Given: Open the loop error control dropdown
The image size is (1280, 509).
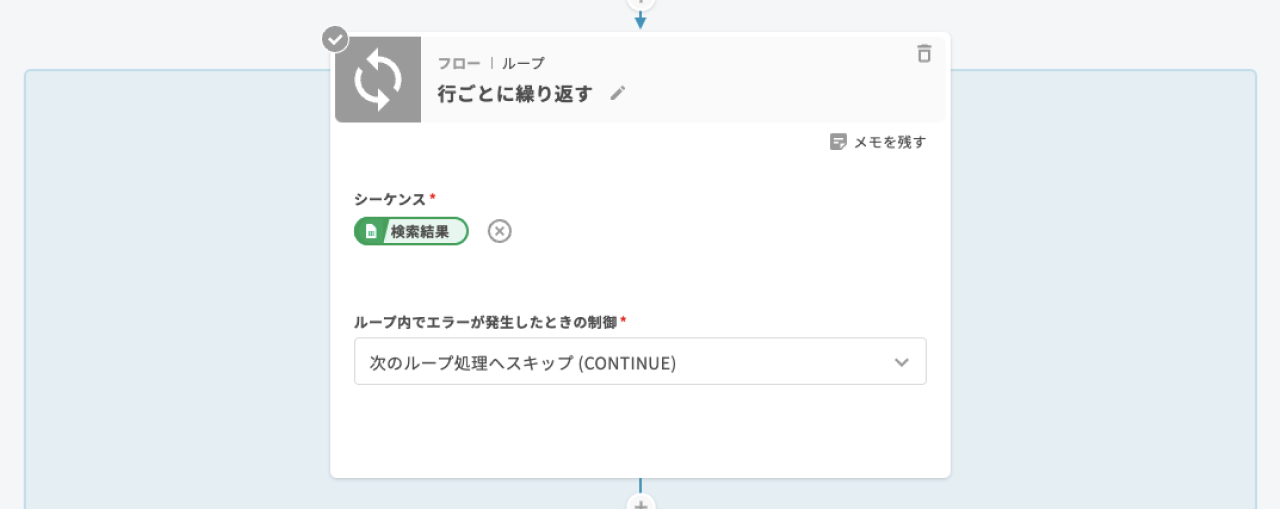Looking at the screenshot, I should pos(640,362).
